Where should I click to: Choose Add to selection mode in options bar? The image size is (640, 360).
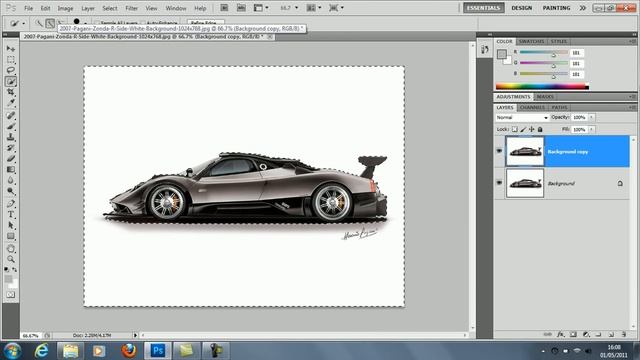(x=50, y=23)
